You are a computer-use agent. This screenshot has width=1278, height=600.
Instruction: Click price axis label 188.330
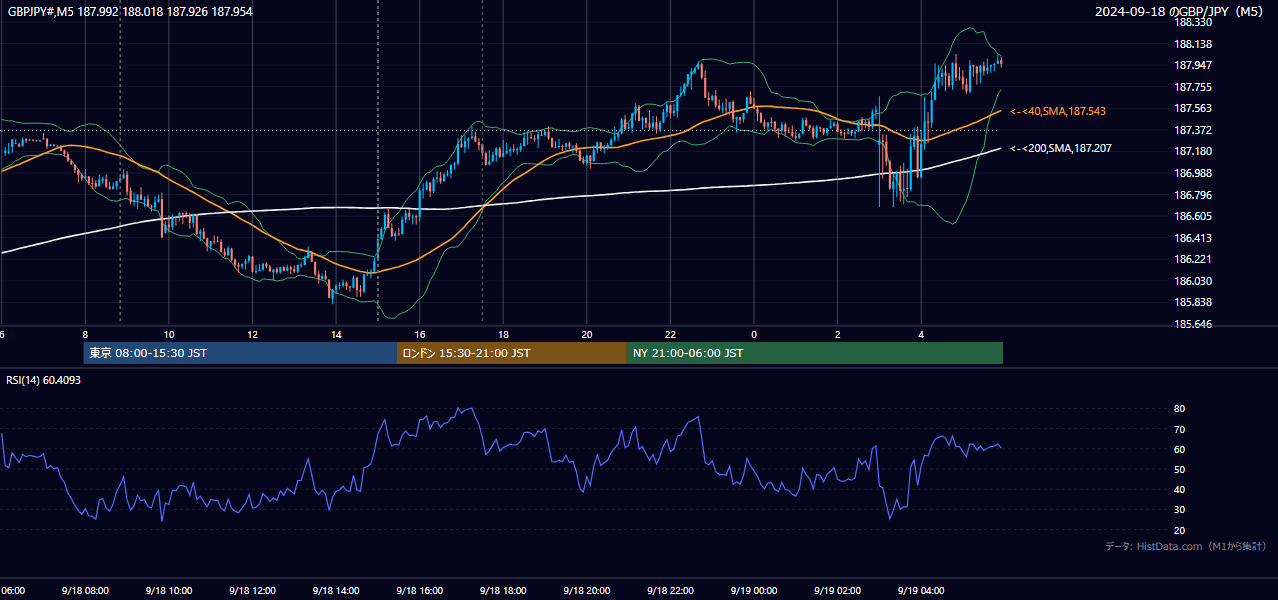point(1193,22)
